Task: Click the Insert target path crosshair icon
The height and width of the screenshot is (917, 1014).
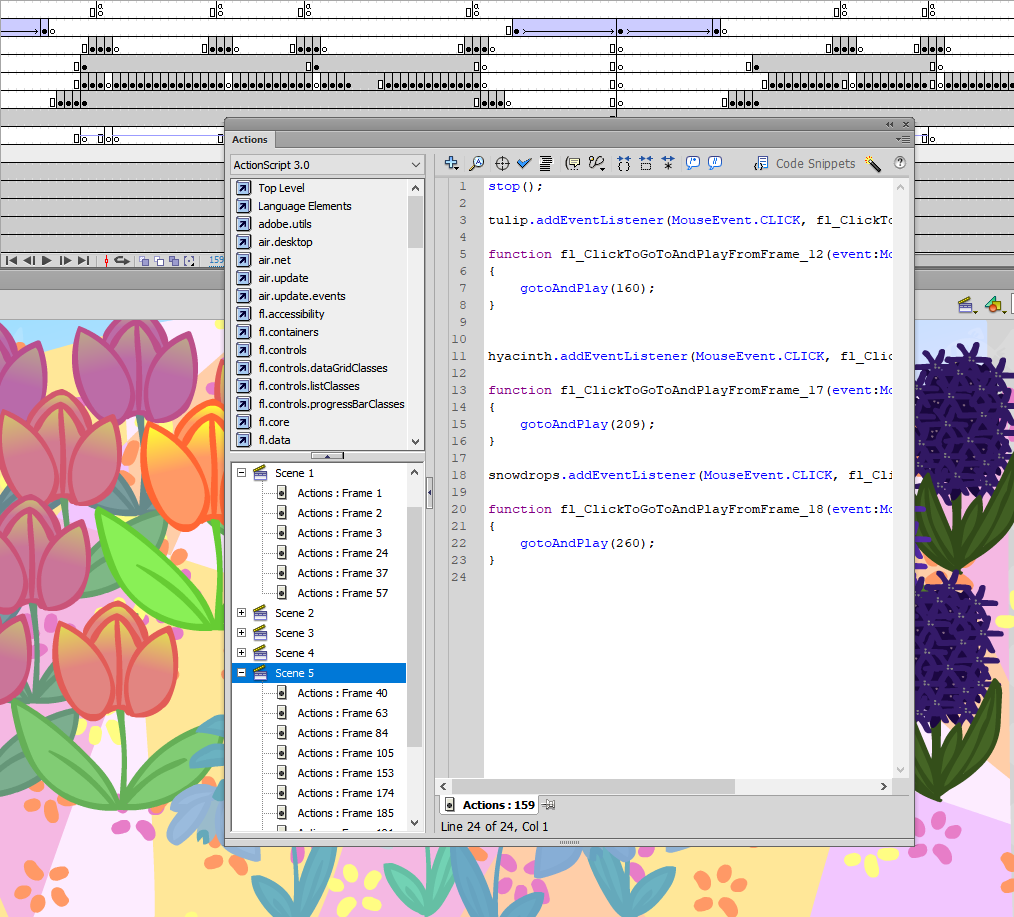Action: tap(502, 163)
